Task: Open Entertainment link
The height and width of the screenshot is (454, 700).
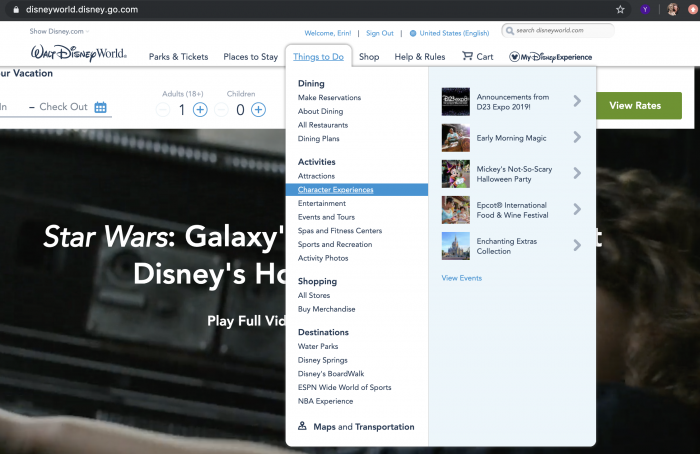Action: coord(322,204)
